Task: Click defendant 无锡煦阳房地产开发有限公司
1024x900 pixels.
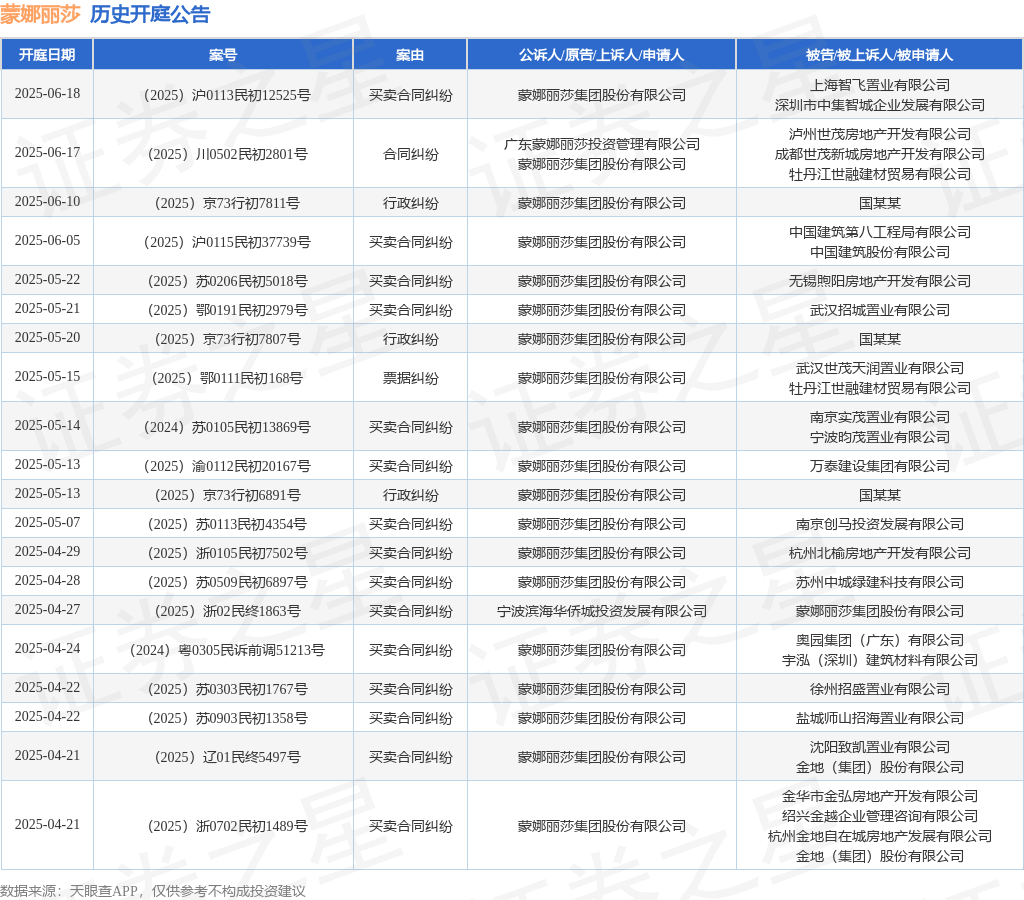Action: click(x=880, y=281)
